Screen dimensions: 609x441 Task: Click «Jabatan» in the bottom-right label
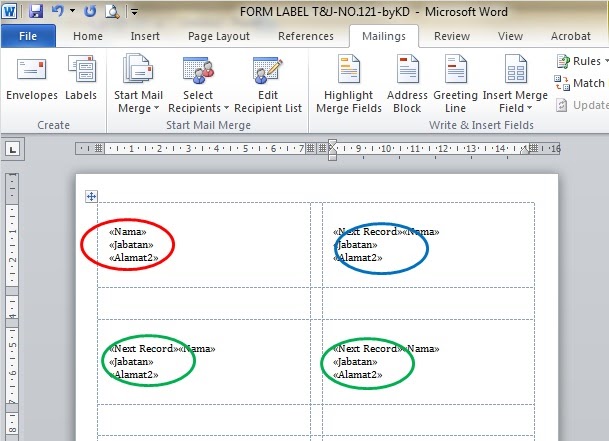tap(355, 362)
